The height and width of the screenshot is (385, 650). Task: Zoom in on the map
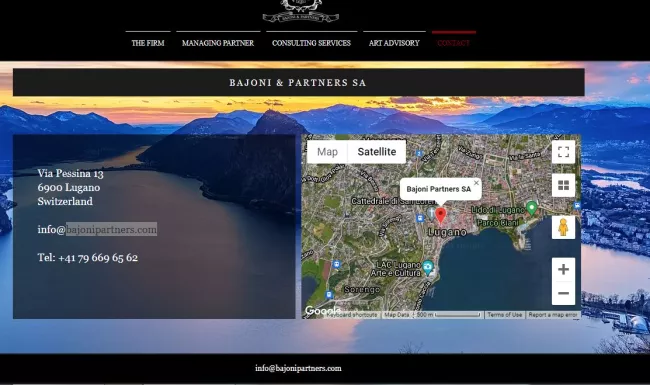coord(563,269)
